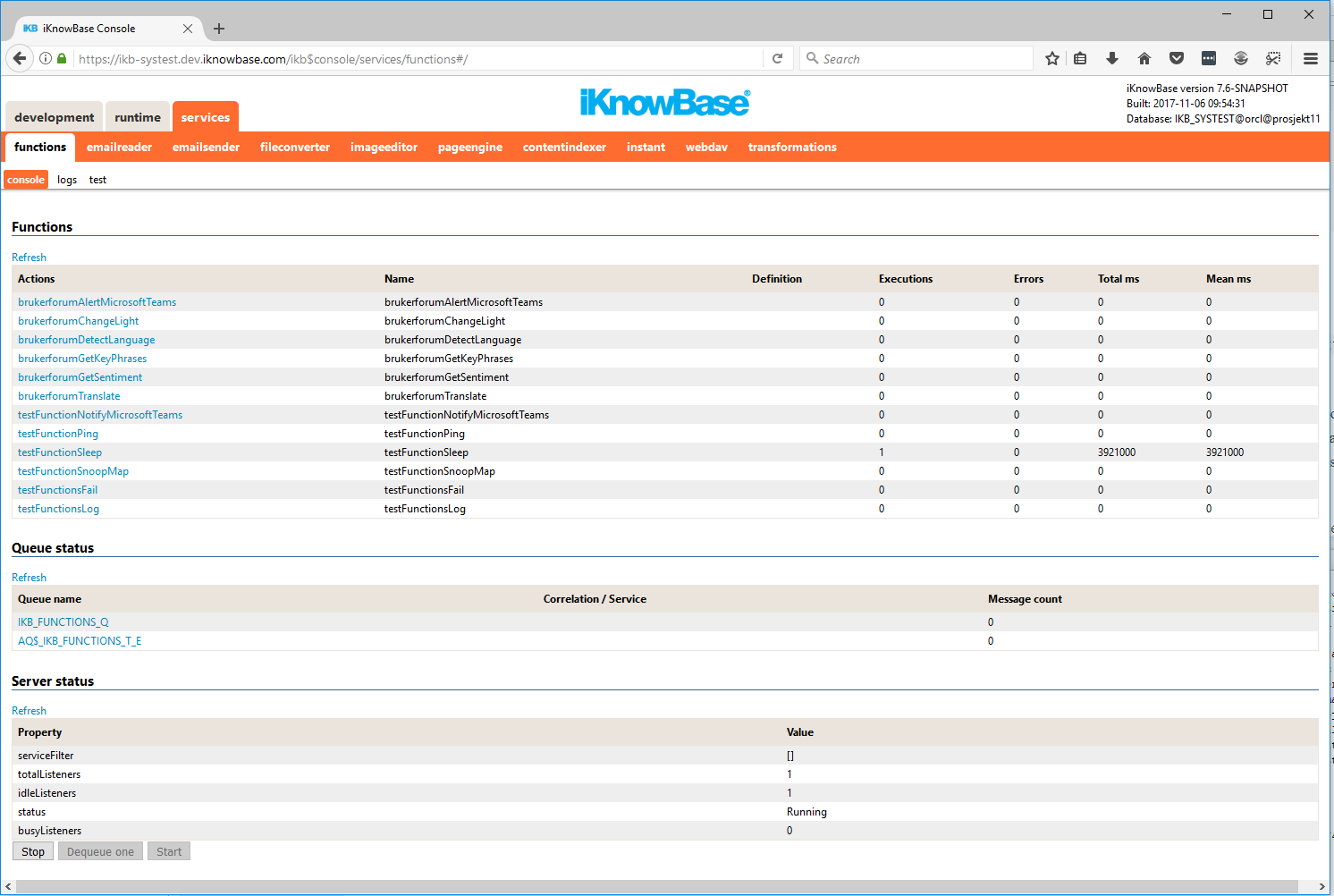
Task: Open the emailsender sub-tab
Action: tap(206, 148)
